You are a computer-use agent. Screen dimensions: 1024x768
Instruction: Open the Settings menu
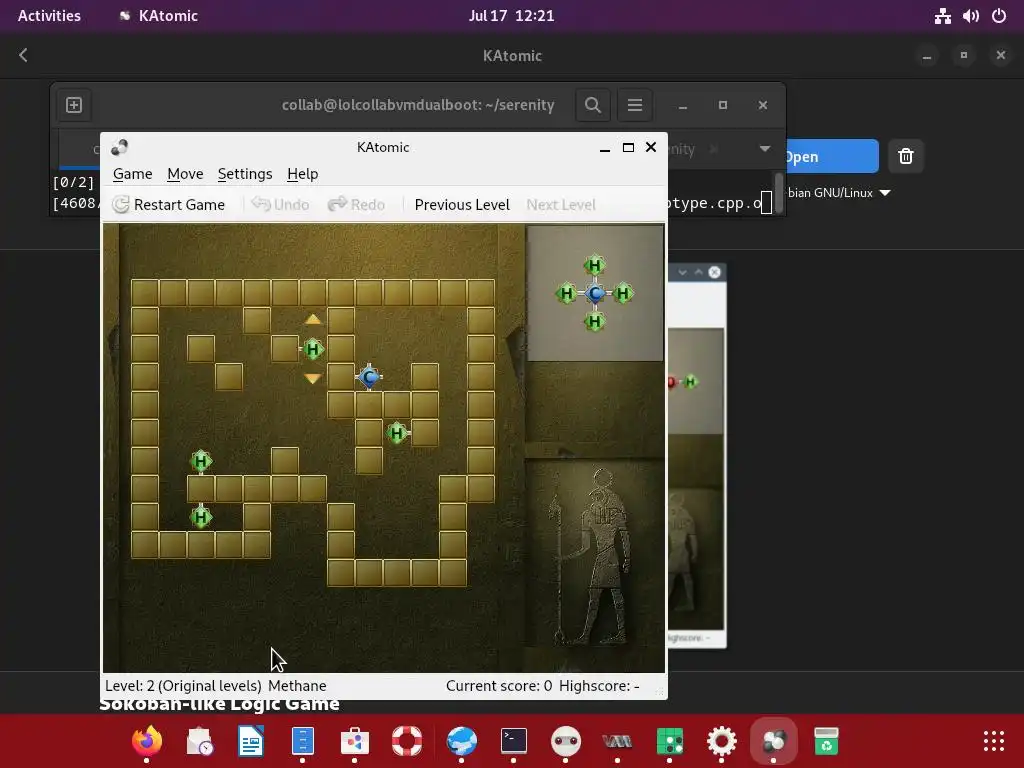245,174
